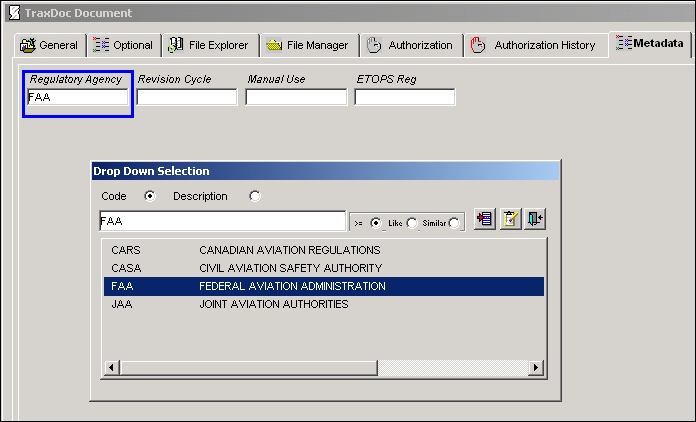Click the clipboard edit icon in Drop Down Selection

510,219
